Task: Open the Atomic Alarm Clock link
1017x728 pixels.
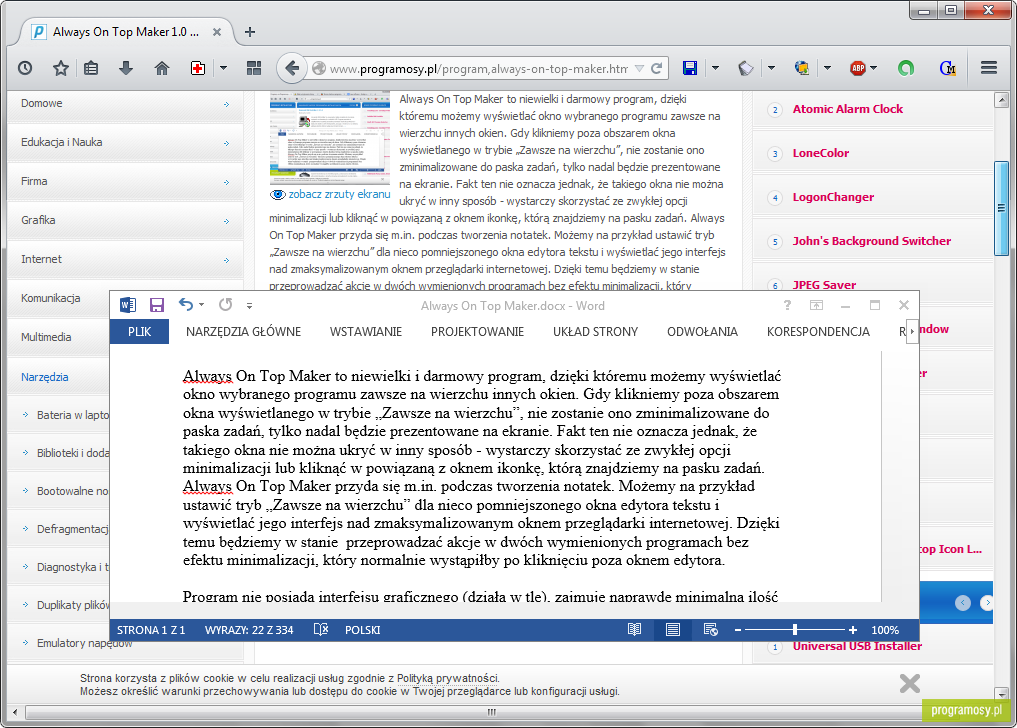Action: click(848, 109)
